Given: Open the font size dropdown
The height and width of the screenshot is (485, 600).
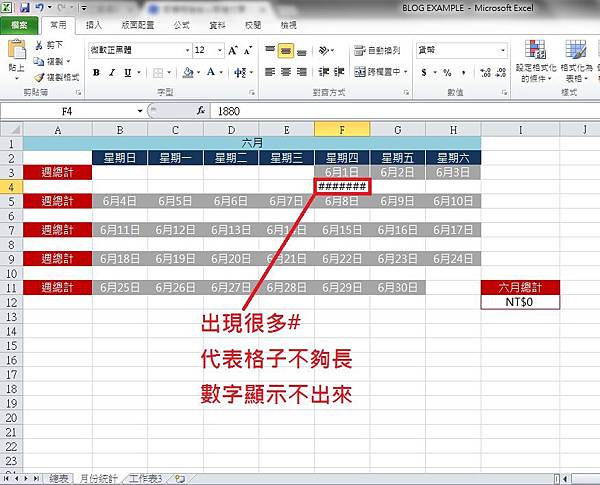Looking at the screenshot, I should pyautogui.click(x=220, y=50).
